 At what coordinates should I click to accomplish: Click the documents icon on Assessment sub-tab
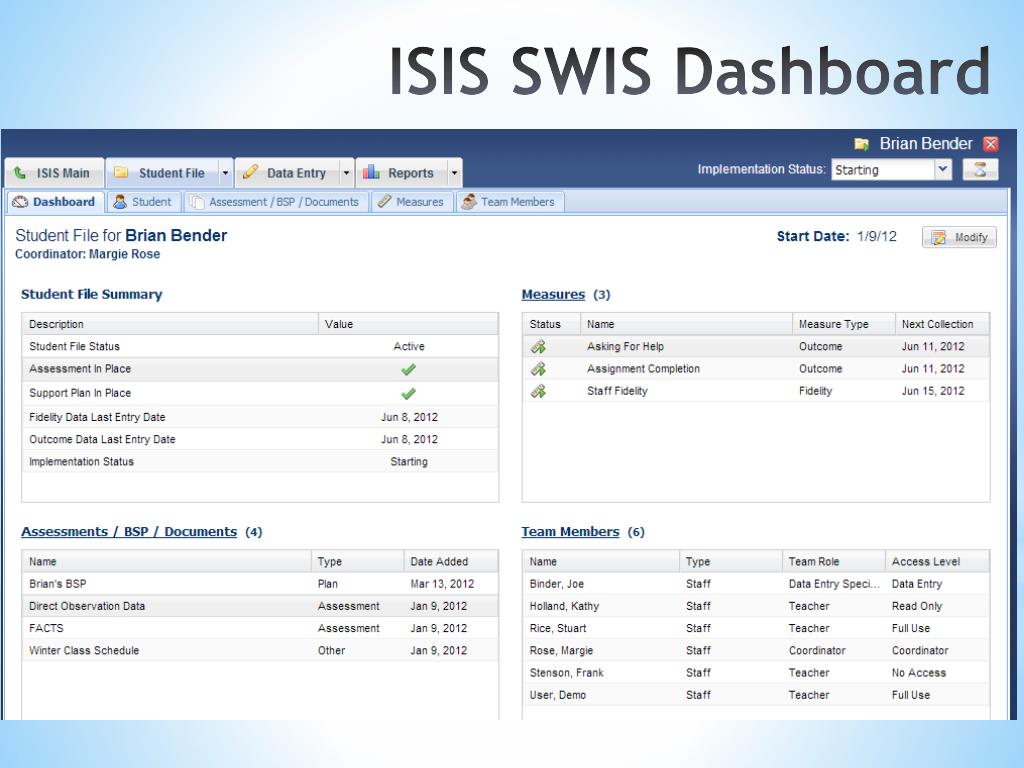coord(197,202)
